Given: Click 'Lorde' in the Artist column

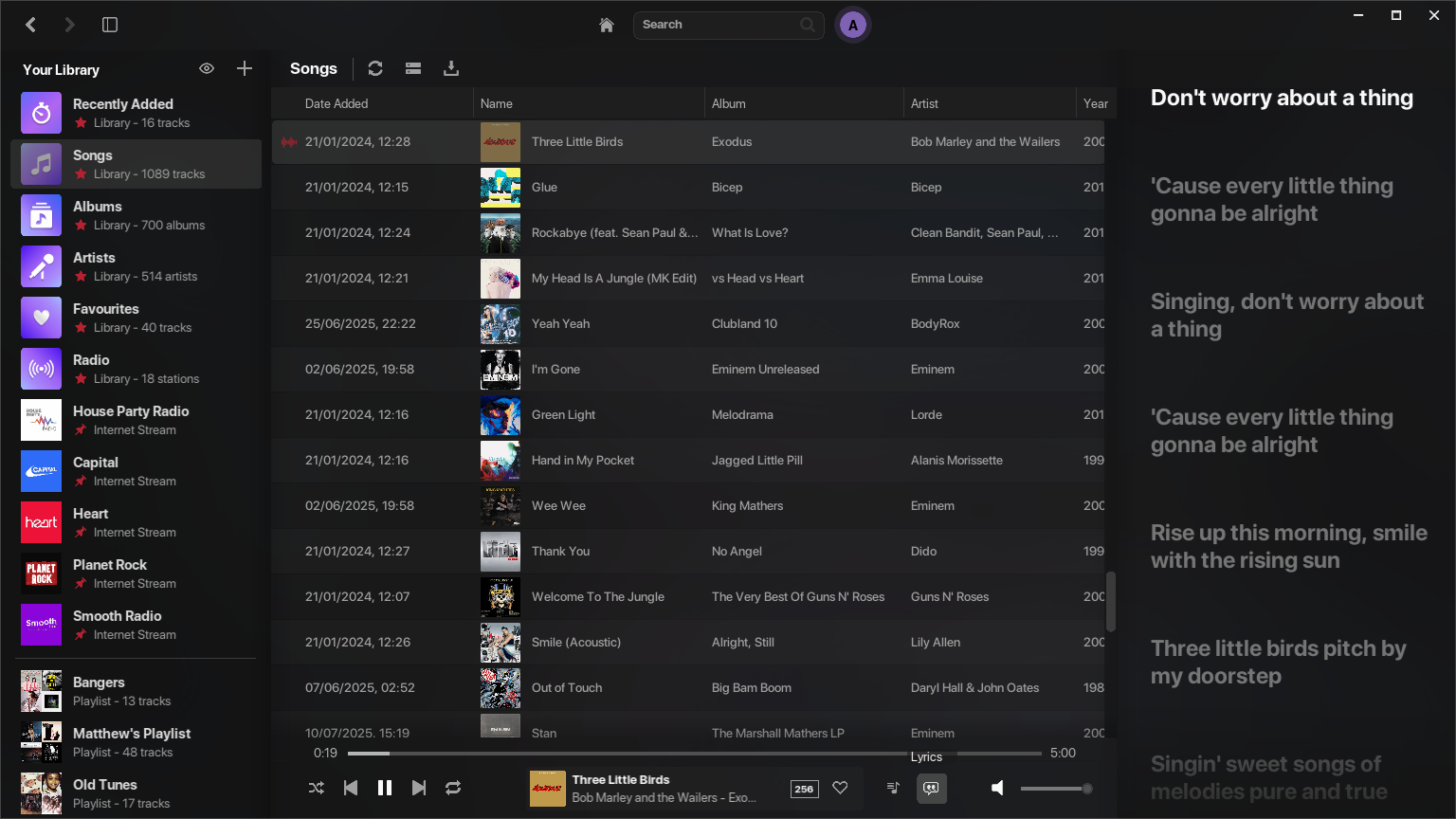Looking at the screenshot, I should (926, 414).
